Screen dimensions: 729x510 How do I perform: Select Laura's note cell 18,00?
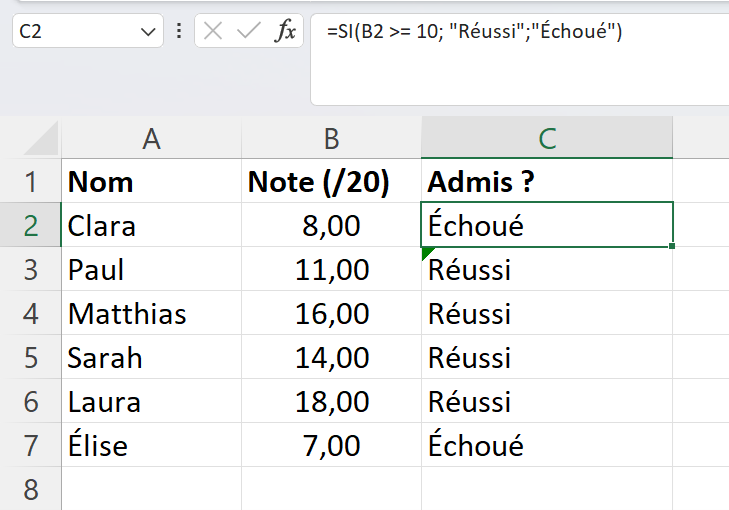(x=331, y=401)
